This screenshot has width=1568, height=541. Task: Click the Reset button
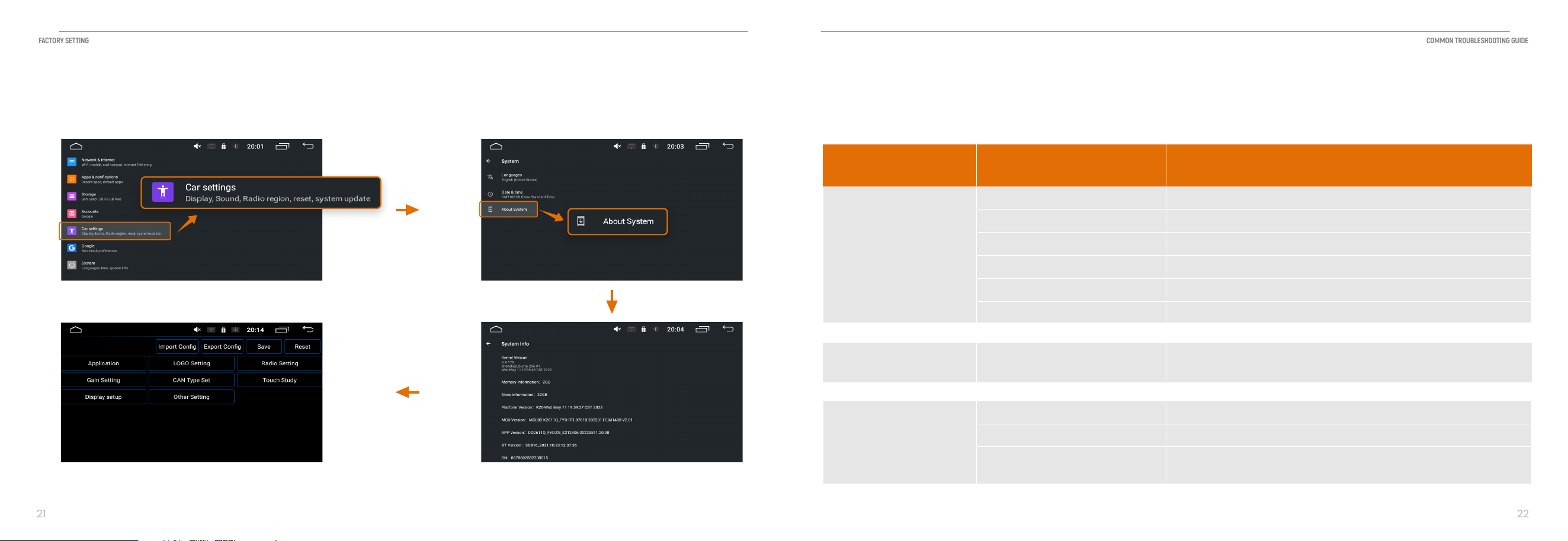303,347
